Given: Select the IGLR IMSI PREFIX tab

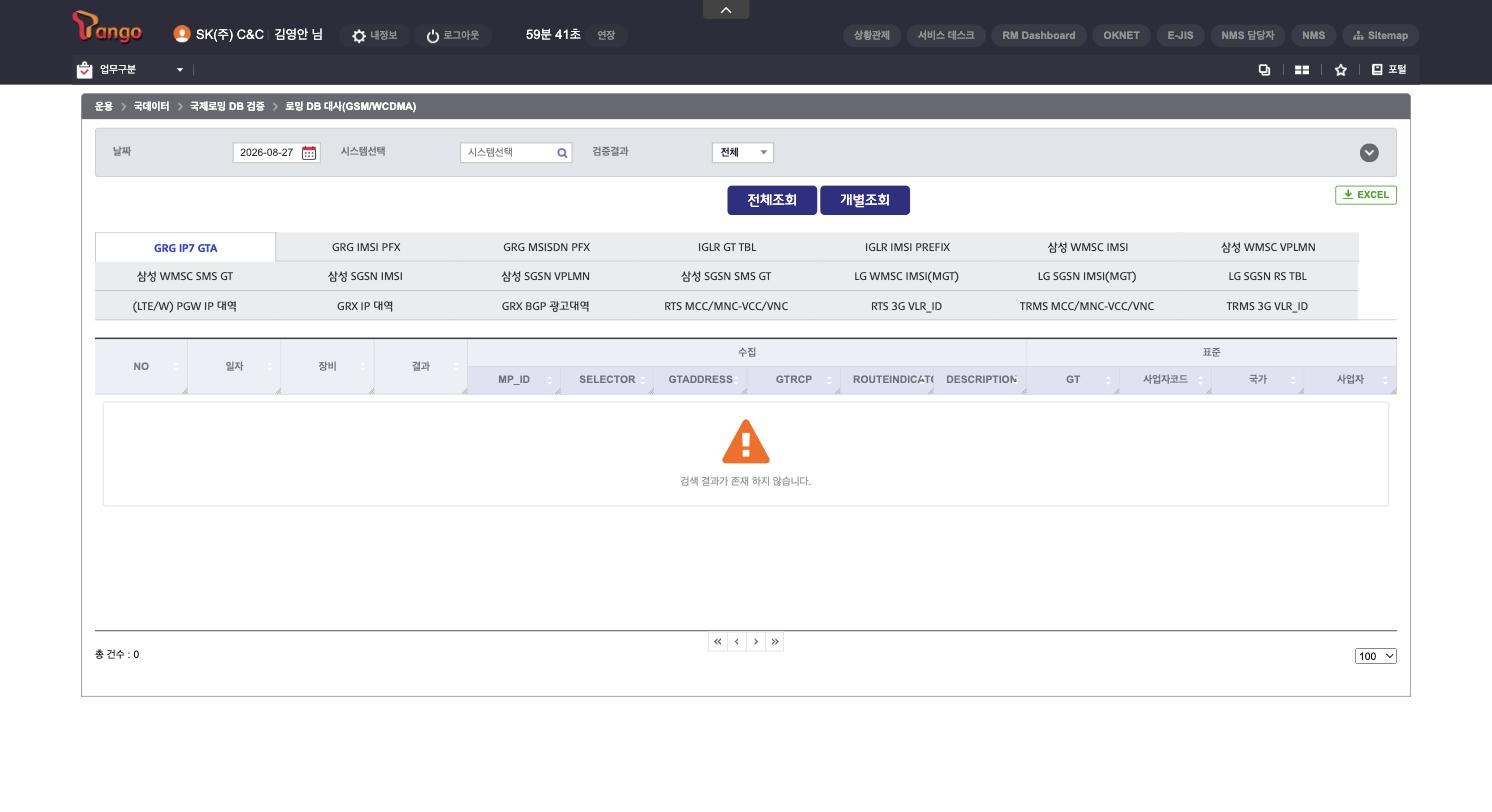Looking at the screenshot, I should [x=907, y=247].
